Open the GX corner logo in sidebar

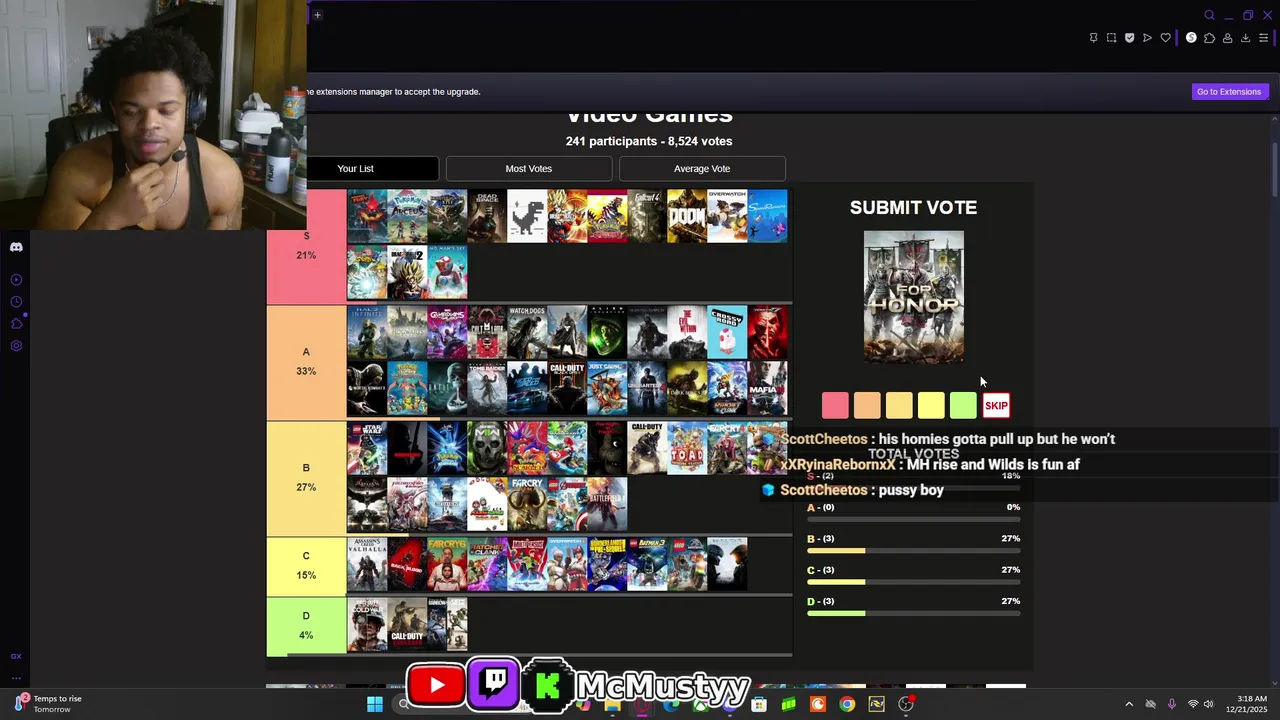coord(16,656)
